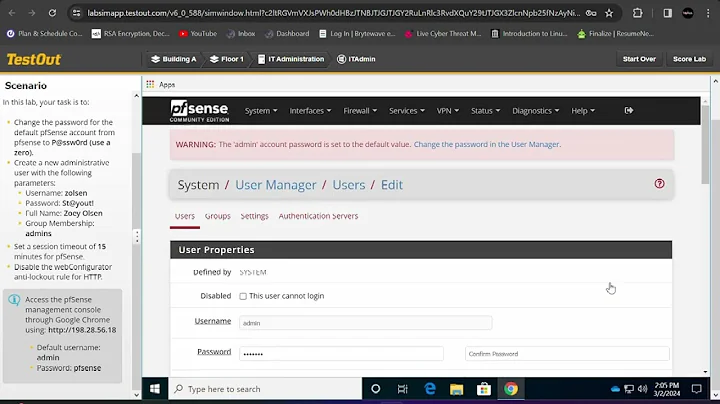Click the Username input field
Screen dimensions: 720x404
366,323
